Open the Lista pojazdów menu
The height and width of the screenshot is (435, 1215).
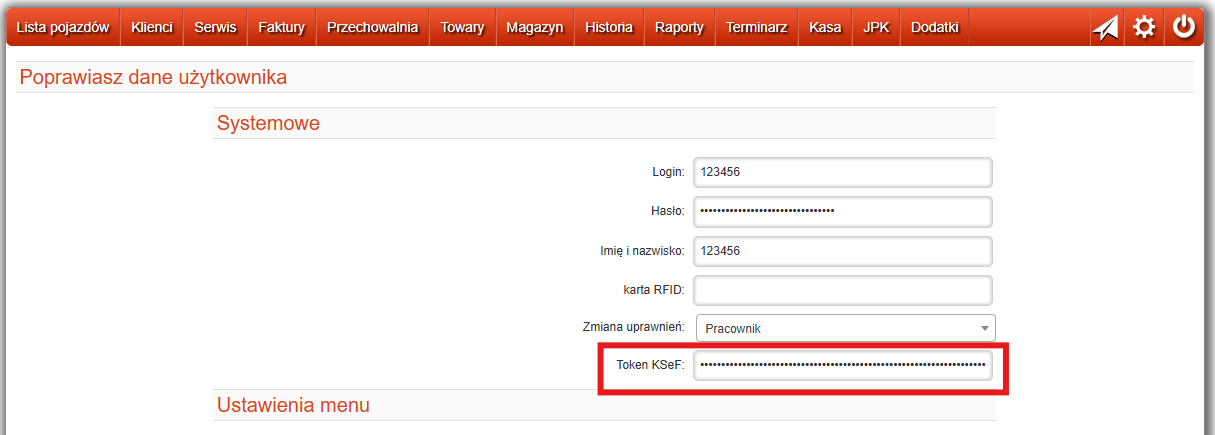pyautogui.click(x=62, y=28)
